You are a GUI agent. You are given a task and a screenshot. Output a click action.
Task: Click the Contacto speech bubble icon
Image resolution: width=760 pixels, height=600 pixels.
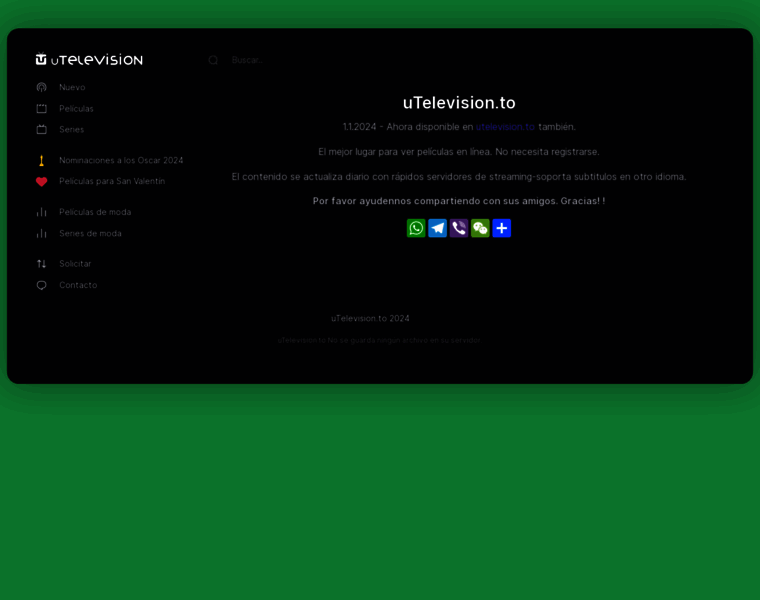pyautogui.click(x=42, y=285)
